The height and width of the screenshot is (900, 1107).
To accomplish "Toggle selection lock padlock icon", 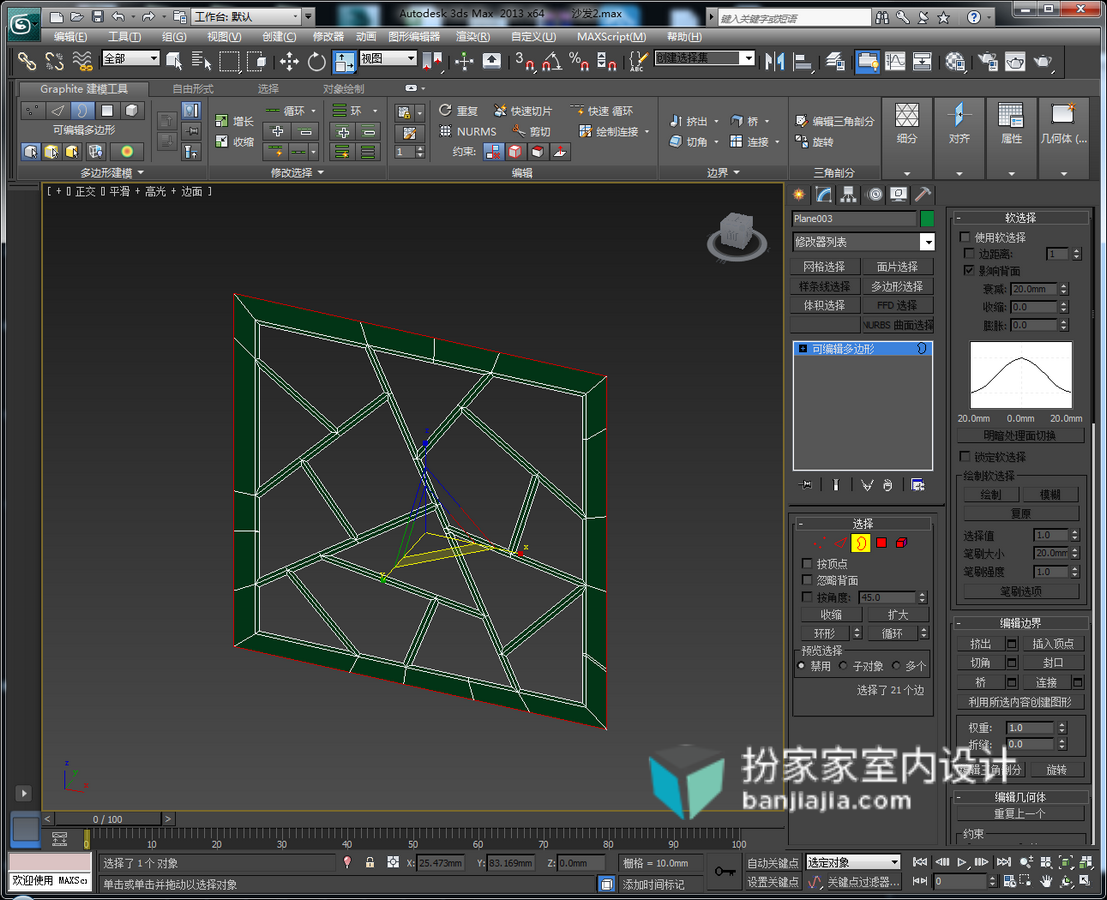I will coord(369,863).
